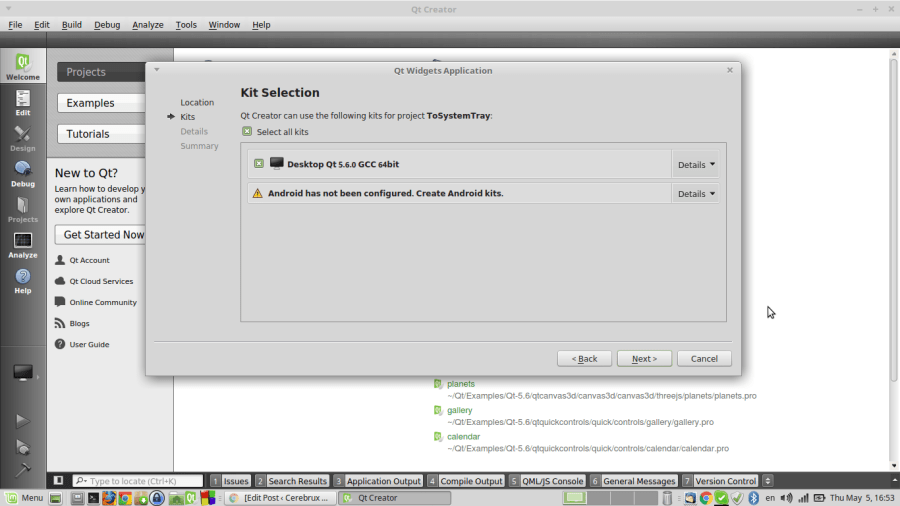
Task: Start debugging with the Debug run icon
Action: (22, 447)
